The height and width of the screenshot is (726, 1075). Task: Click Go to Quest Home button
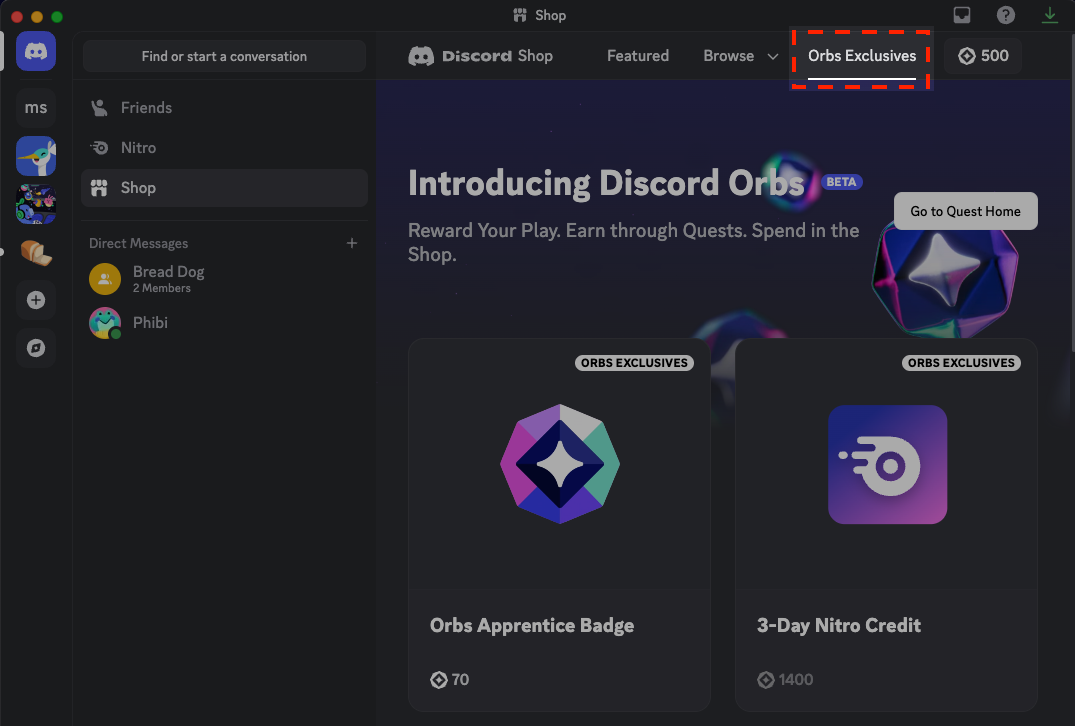tap(965, 211)
